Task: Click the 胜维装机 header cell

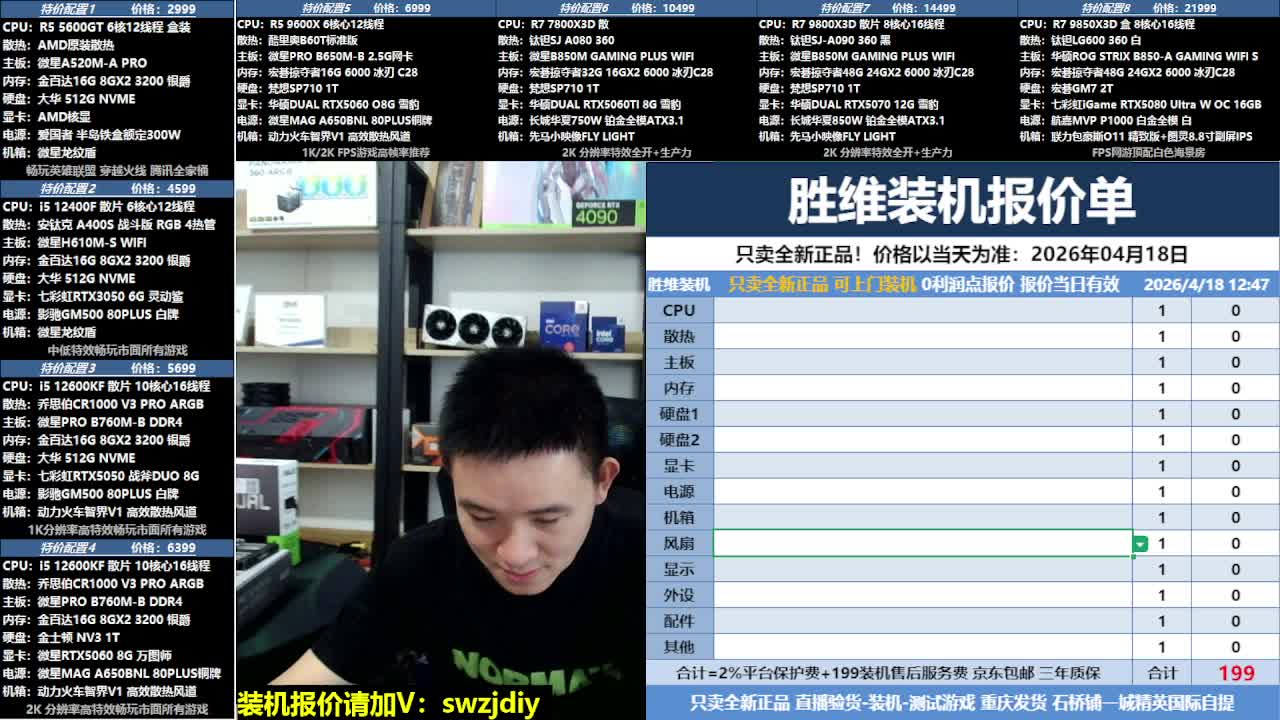Action: [679, 284]
